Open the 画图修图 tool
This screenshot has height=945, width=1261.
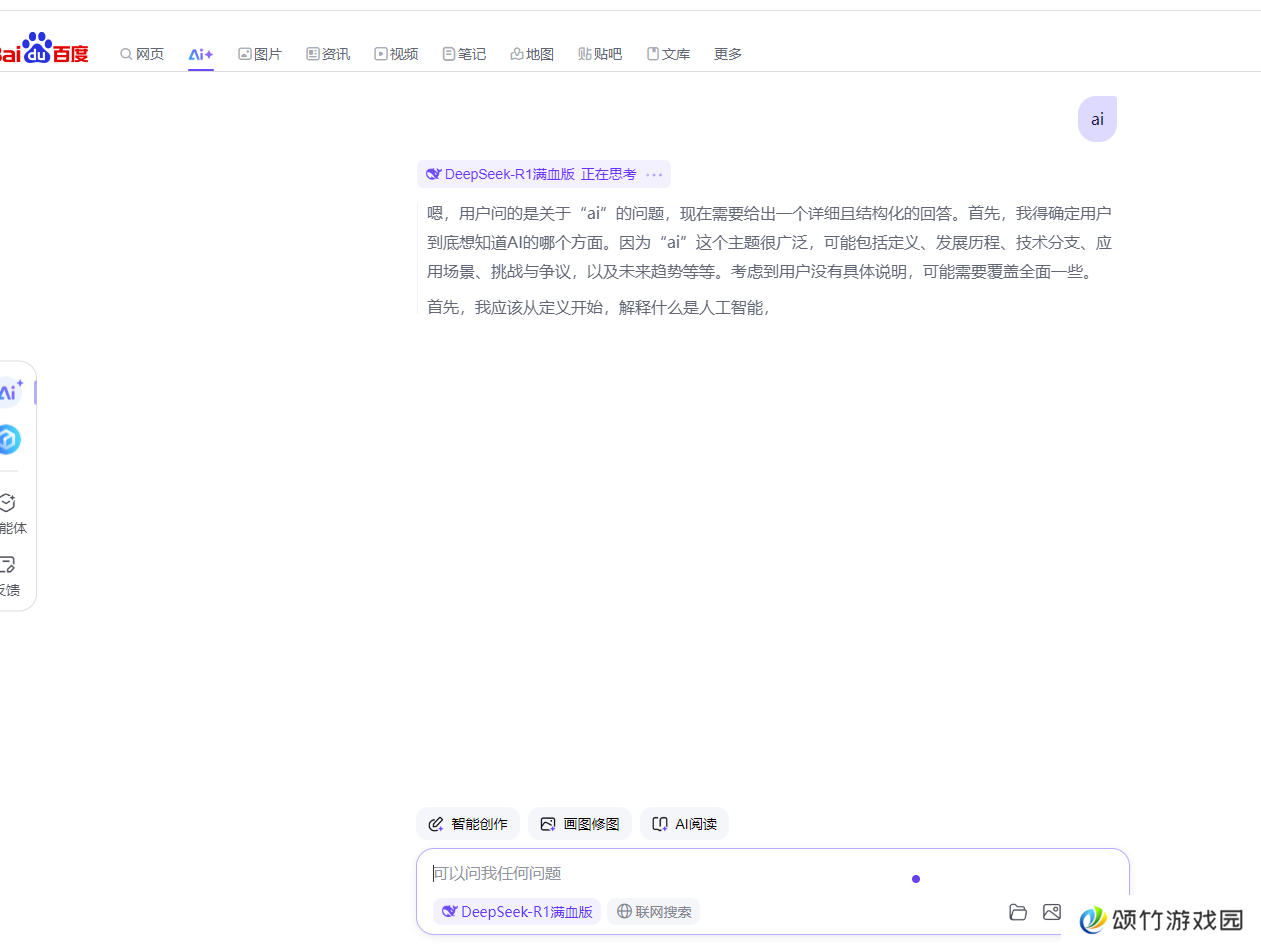pos(580,824)
